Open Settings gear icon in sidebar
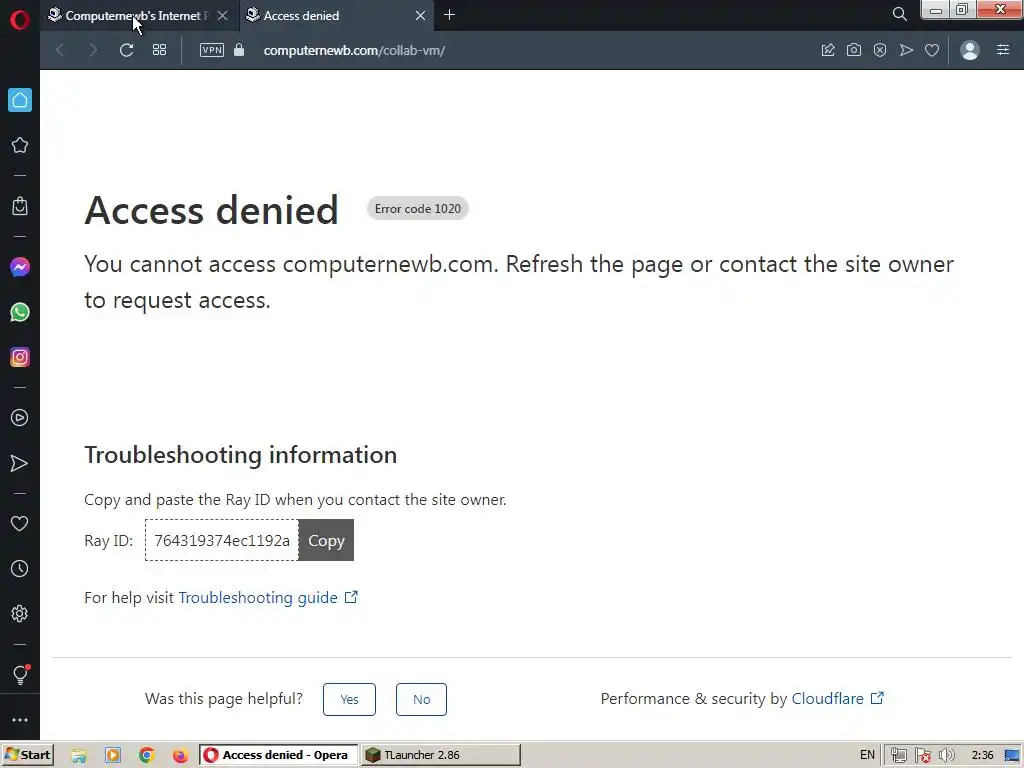 point(20,614)
